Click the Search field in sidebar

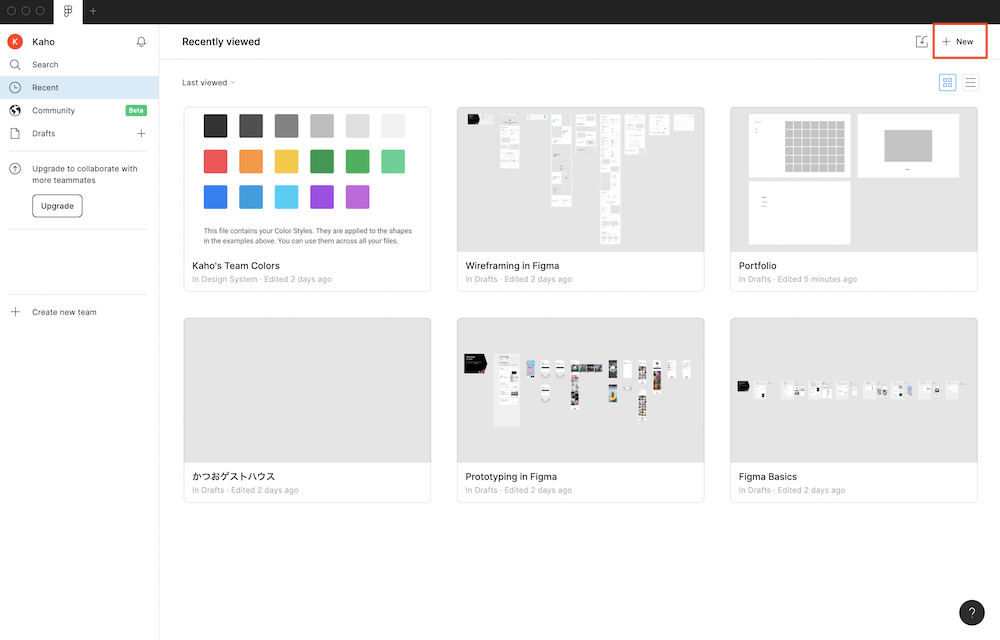point(79,64)
